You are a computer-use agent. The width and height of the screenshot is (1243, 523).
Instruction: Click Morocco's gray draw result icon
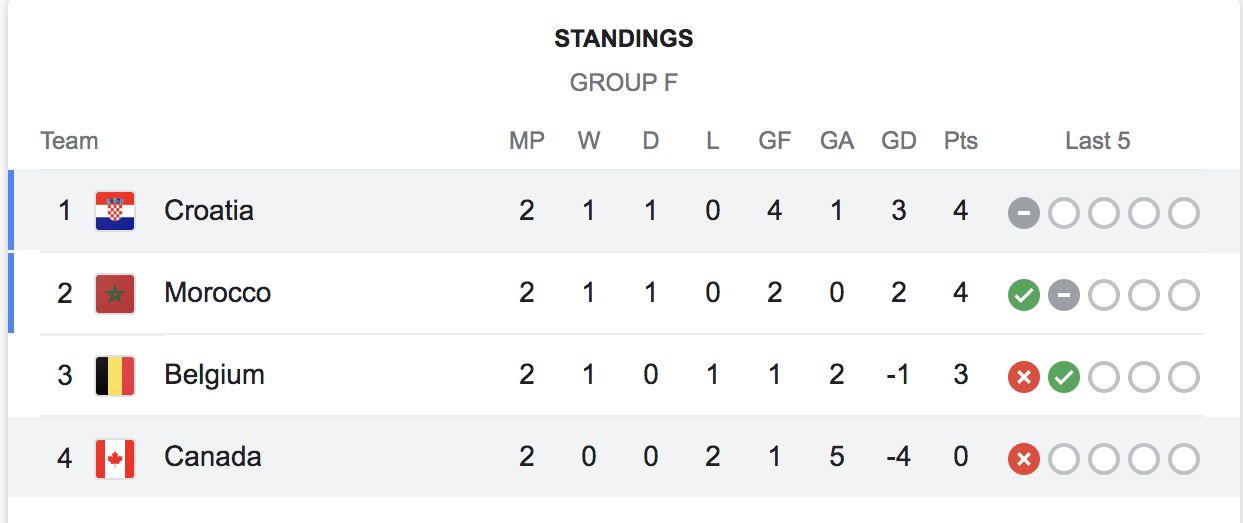[1064, 295]
